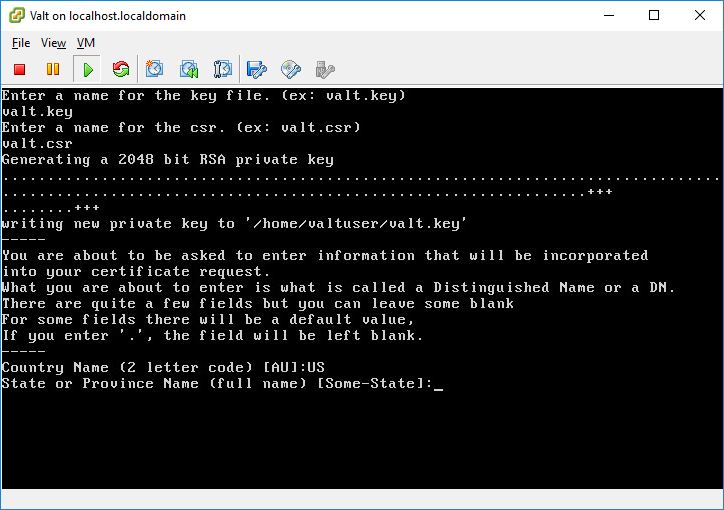This screenshot has height=510, width=724.
Task: Click the 'valt.key' entry line
Action: [x=37, y=112]
